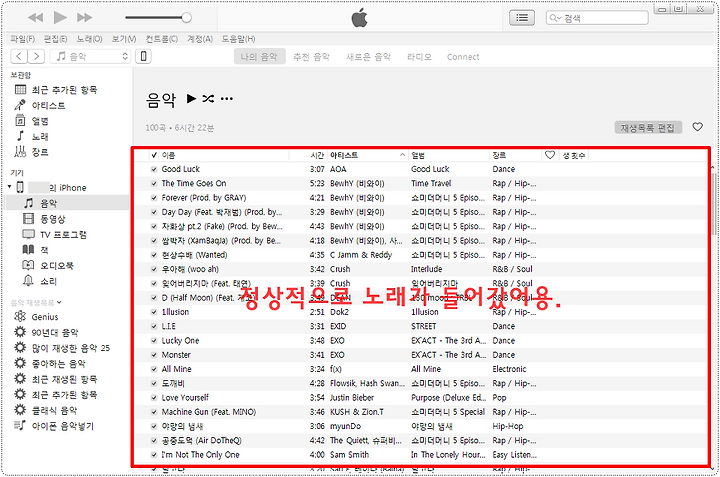Click the forward navigation arrow
Viewport: 720px width, 477px height.
[x=36, y=56]
